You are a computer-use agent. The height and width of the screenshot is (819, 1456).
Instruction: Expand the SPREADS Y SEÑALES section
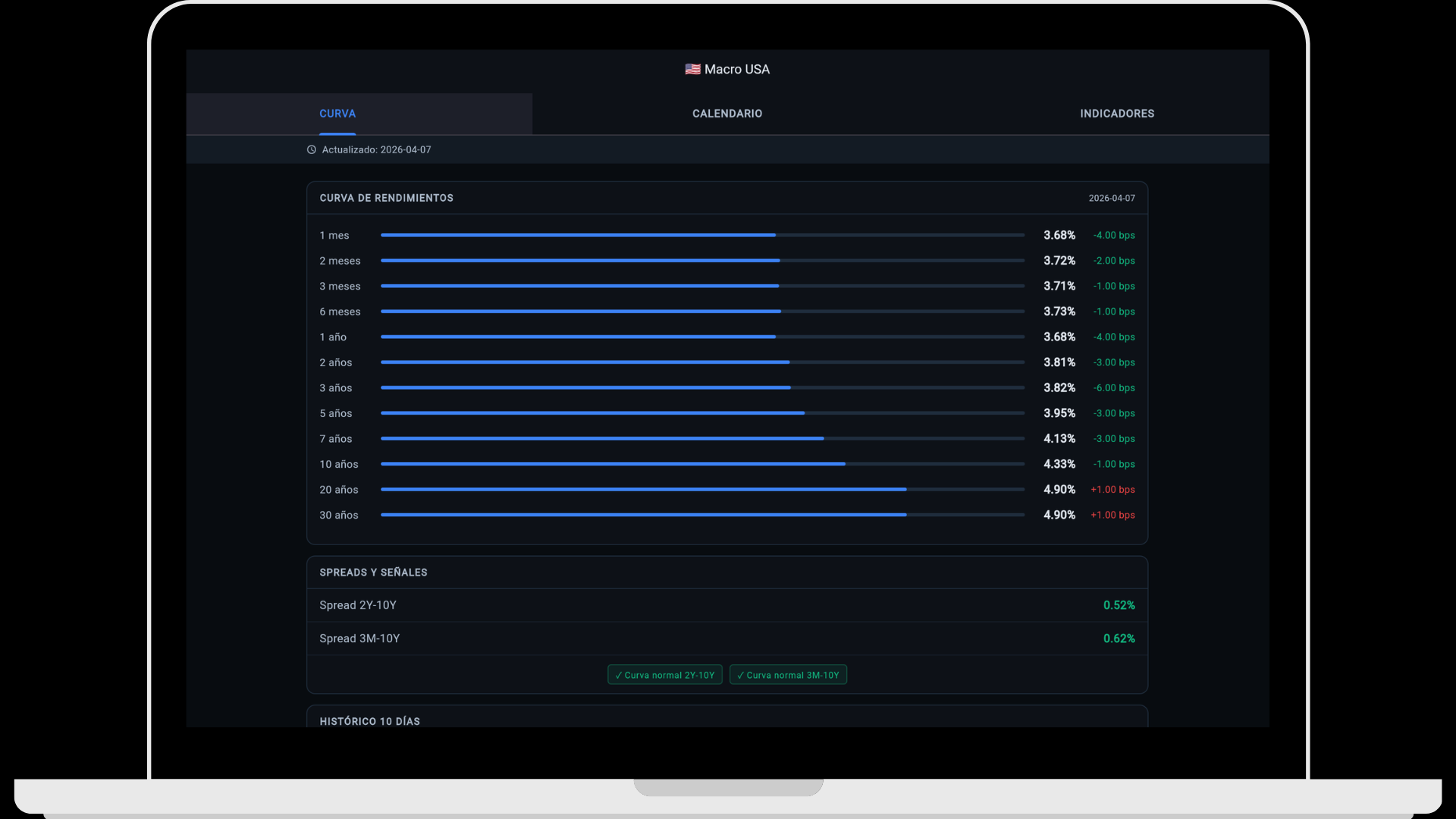tap(373, 572)
